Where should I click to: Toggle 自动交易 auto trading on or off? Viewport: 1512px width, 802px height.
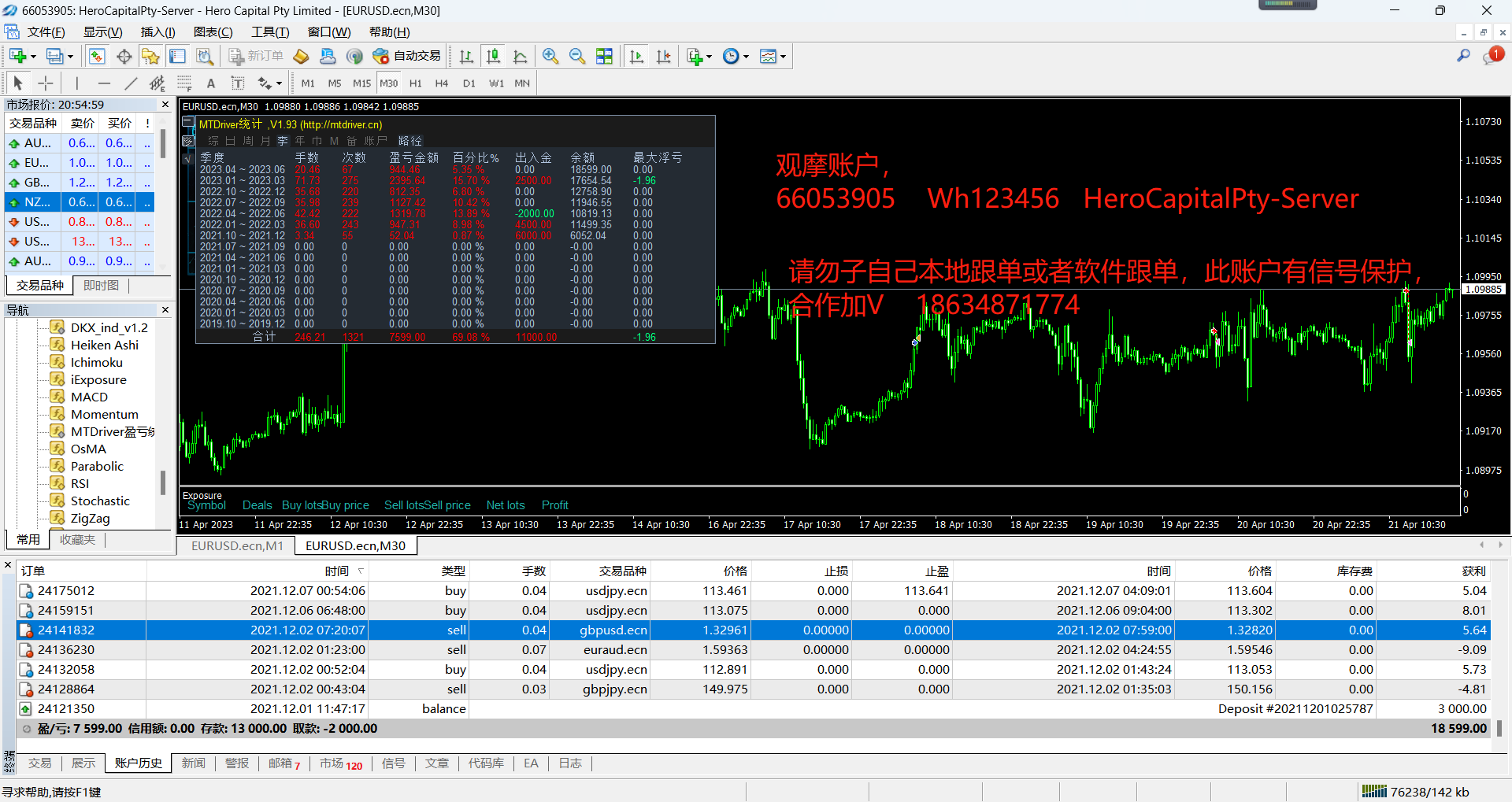click(x=406, y=57)
